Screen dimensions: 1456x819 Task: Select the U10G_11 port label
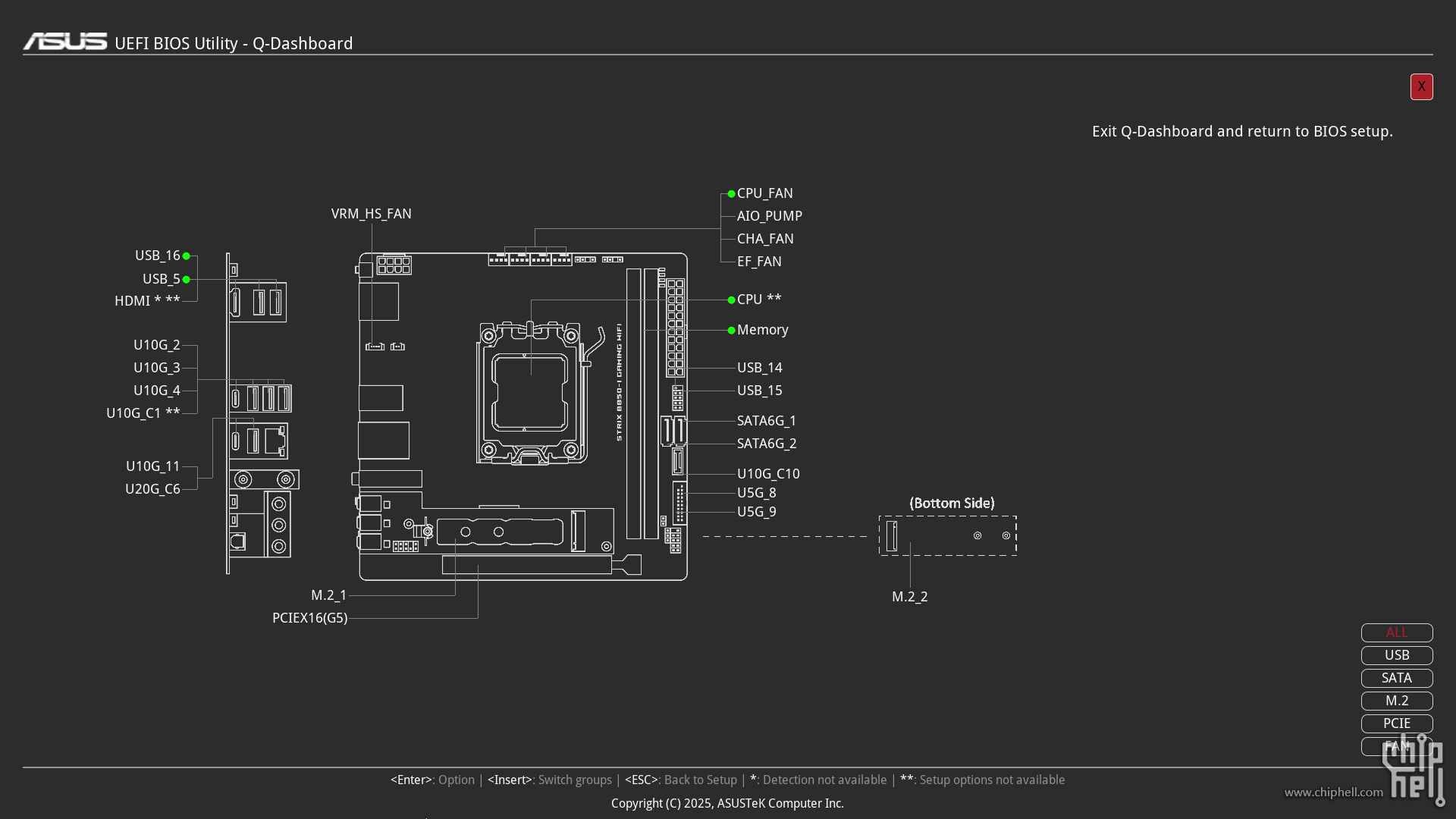pyautogui.click(x=153, y=466)
